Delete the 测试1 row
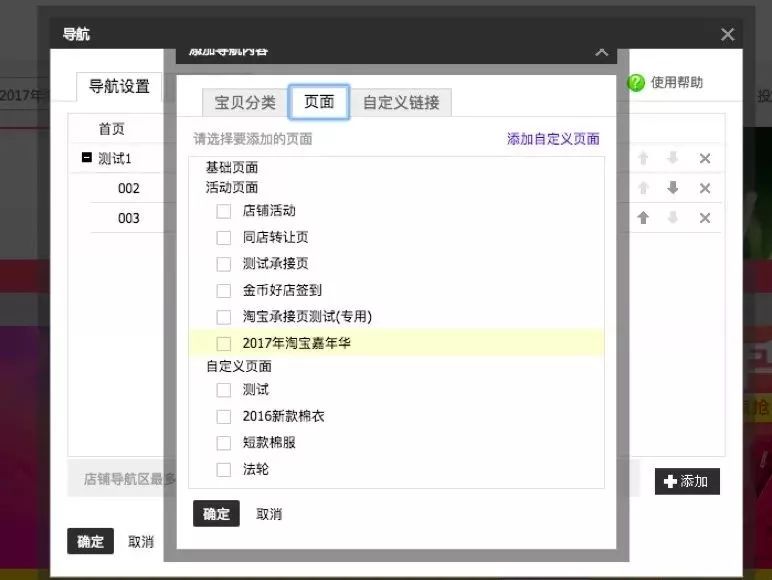The image size is (772, 580). point(705,159)
